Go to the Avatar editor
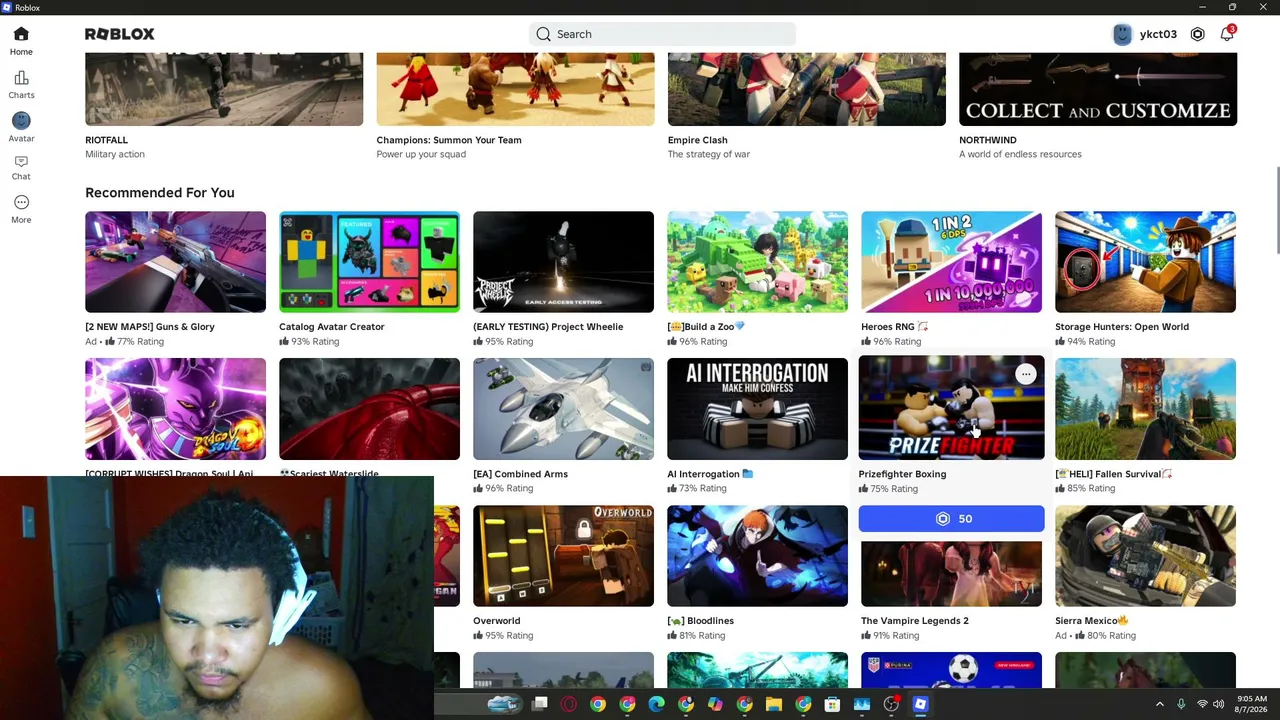The height and width of the screenshot is (720, 1280). coord(21,126)
